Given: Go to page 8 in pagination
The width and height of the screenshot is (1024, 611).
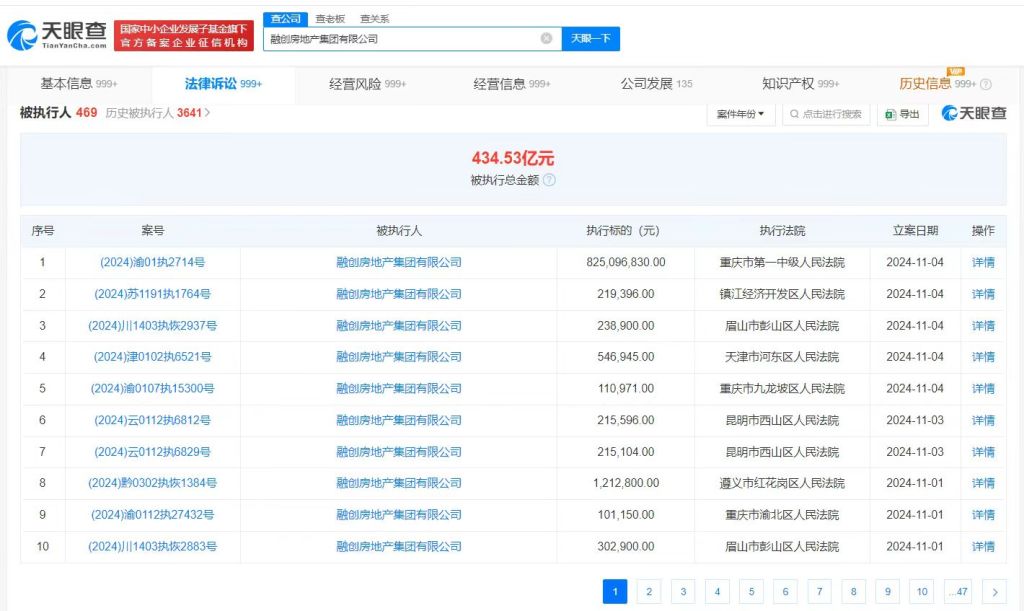Looking at the screenshot, I should tap(853, 591).
